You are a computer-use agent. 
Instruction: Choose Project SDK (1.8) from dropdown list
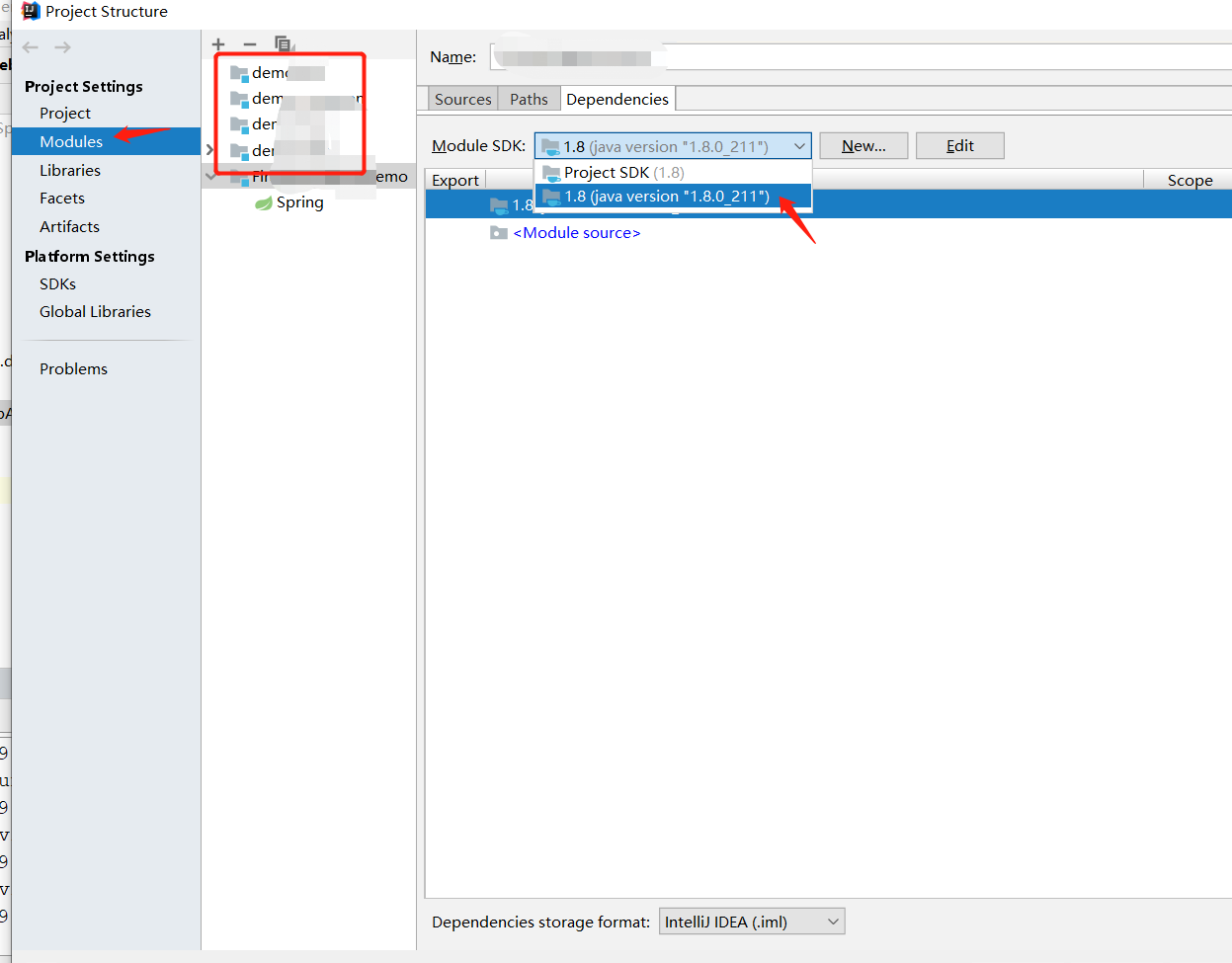[673, 173]
